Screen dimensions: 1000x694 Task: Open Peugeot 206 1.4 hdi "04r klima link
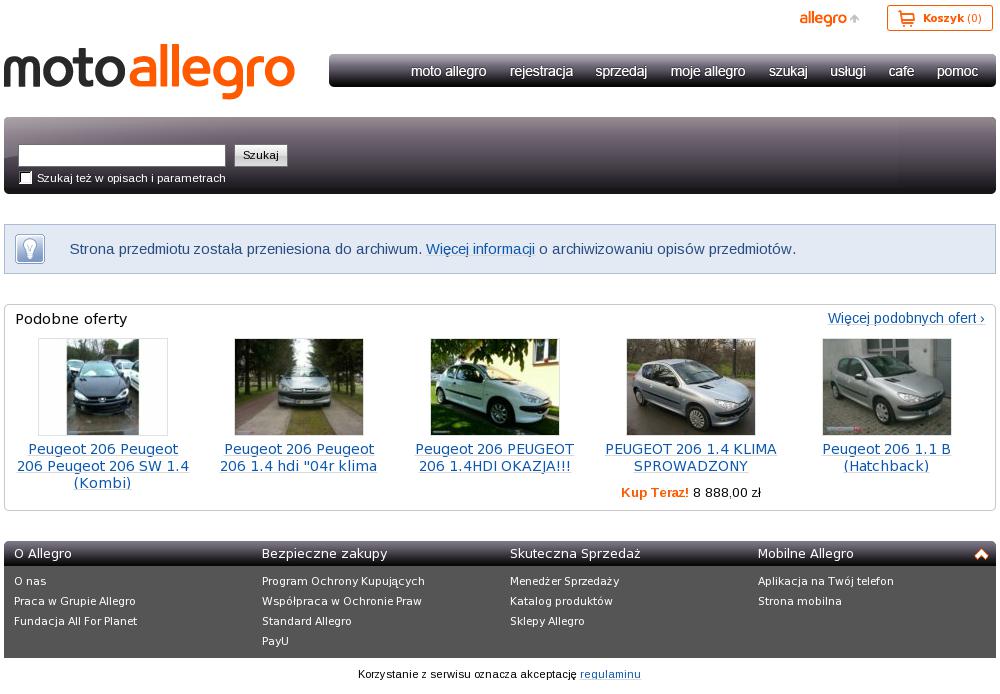pyautogui.click(x=298, y=457)
